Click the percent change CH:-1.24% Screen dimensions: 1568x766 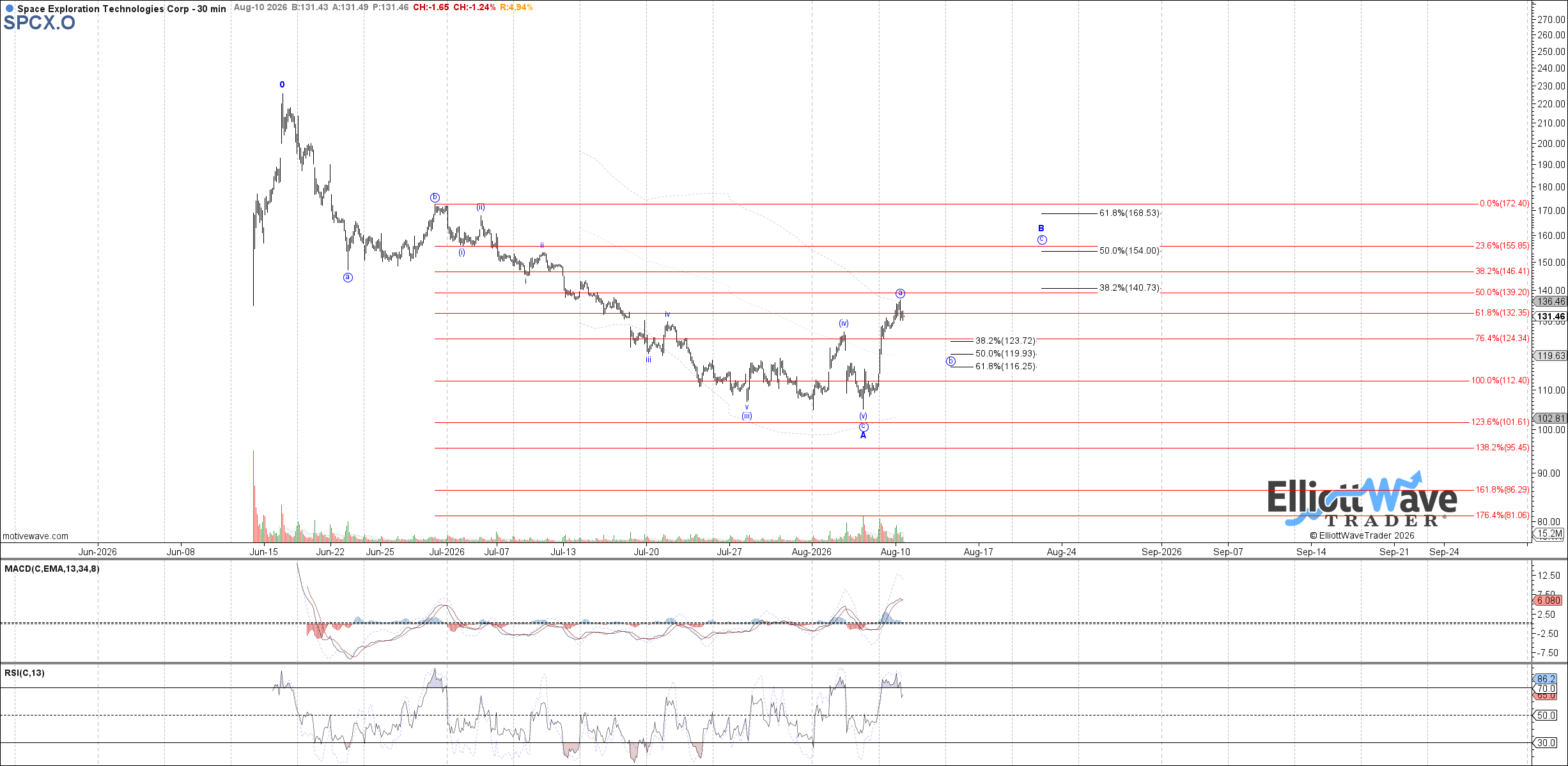pyautogui.click(x=475, y=8)
